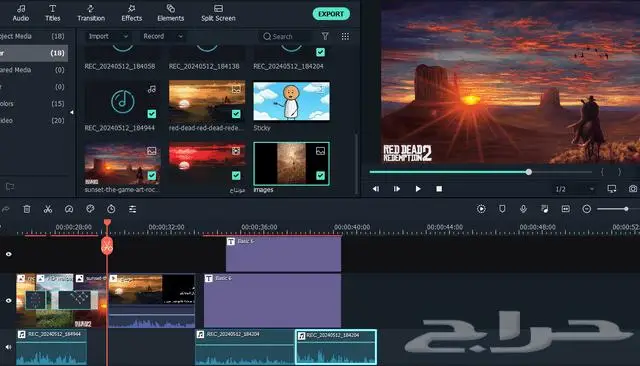Screen dimensions: 640x366
Task: Select the sample colors folder (15)
Action: coord(33,104)
